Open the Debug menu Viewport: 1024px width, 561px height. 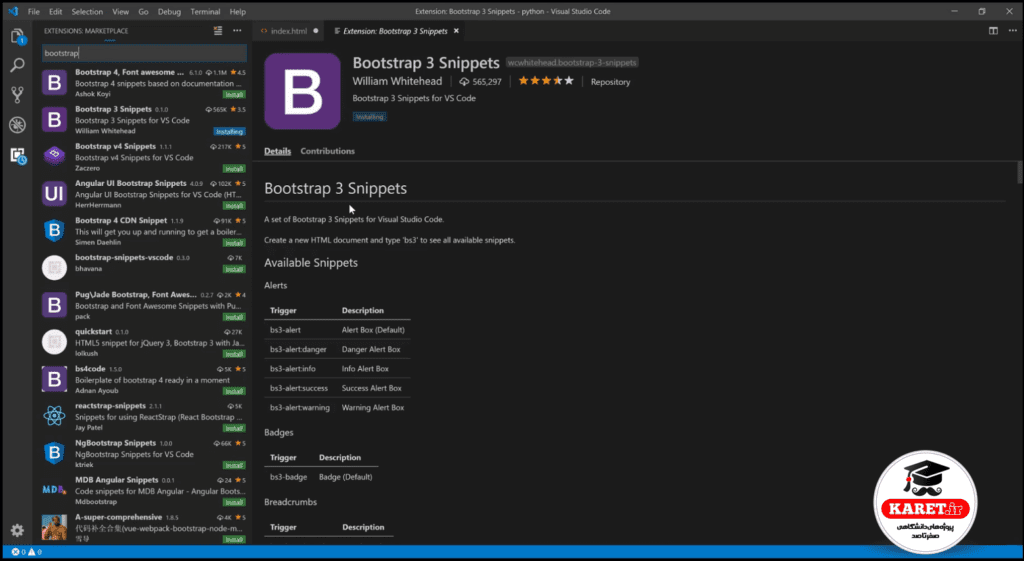point(169,12)
